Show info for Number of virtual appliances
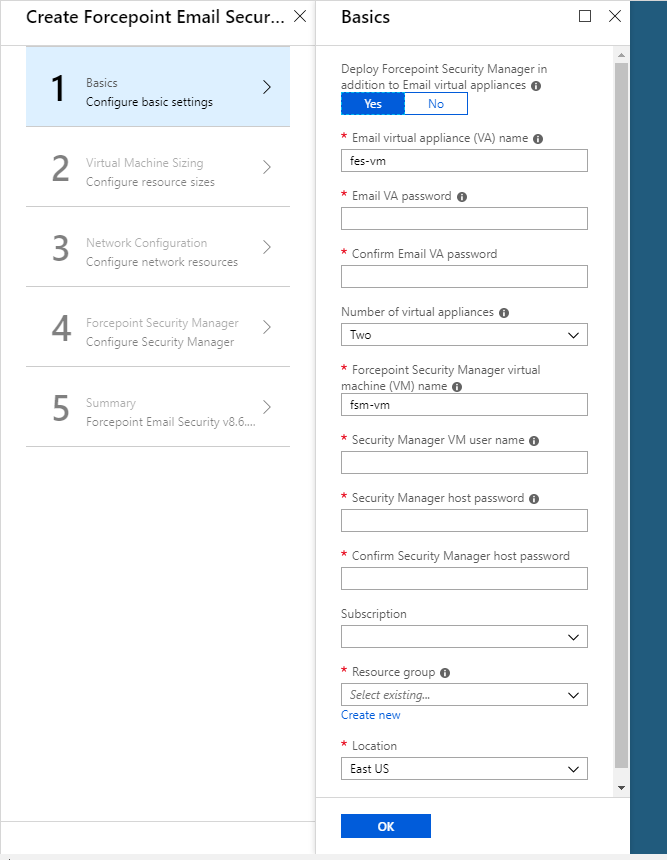This screenshot has width=667, height=860. 504,313
